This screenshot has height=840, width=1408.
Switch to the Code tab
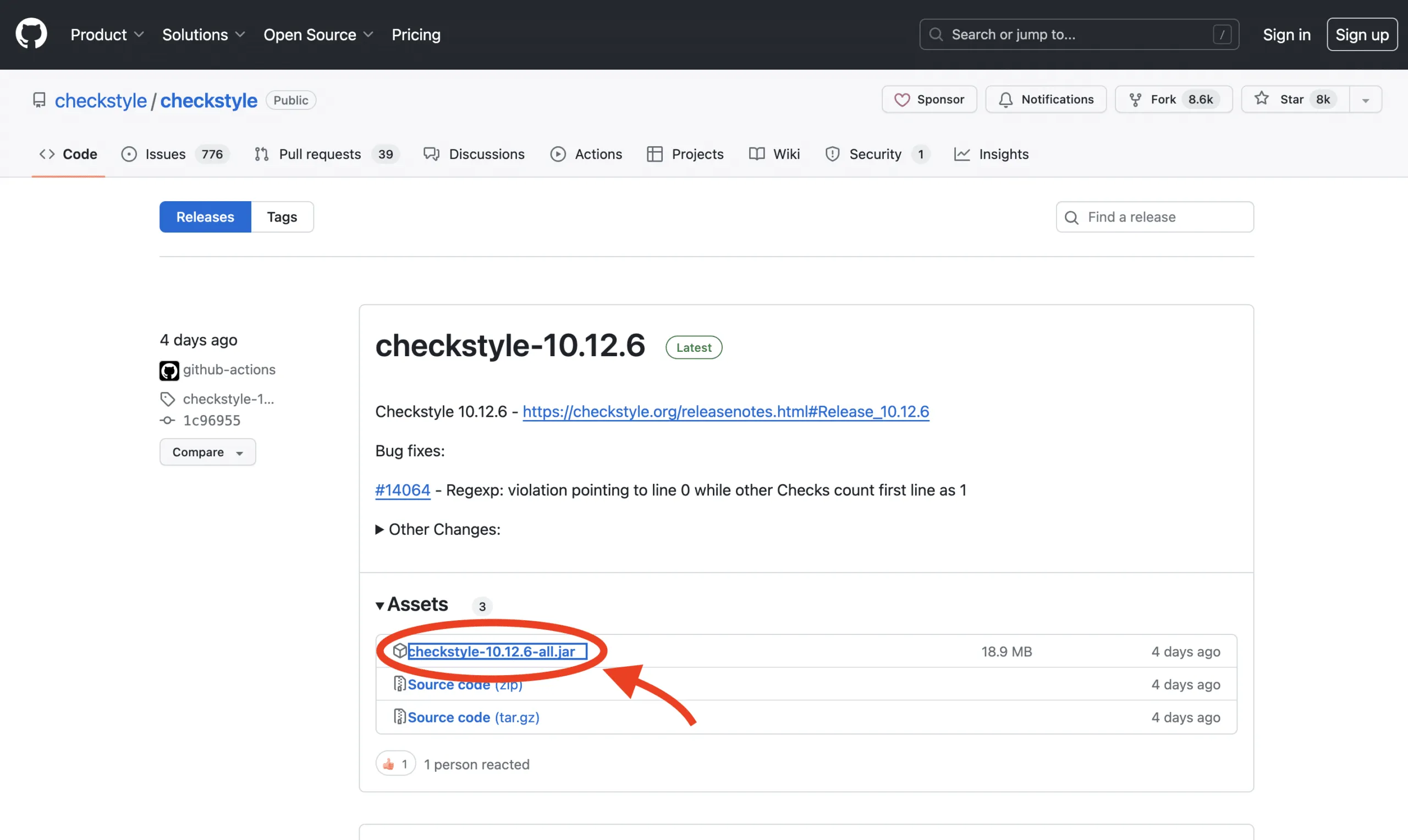[68, 154]
